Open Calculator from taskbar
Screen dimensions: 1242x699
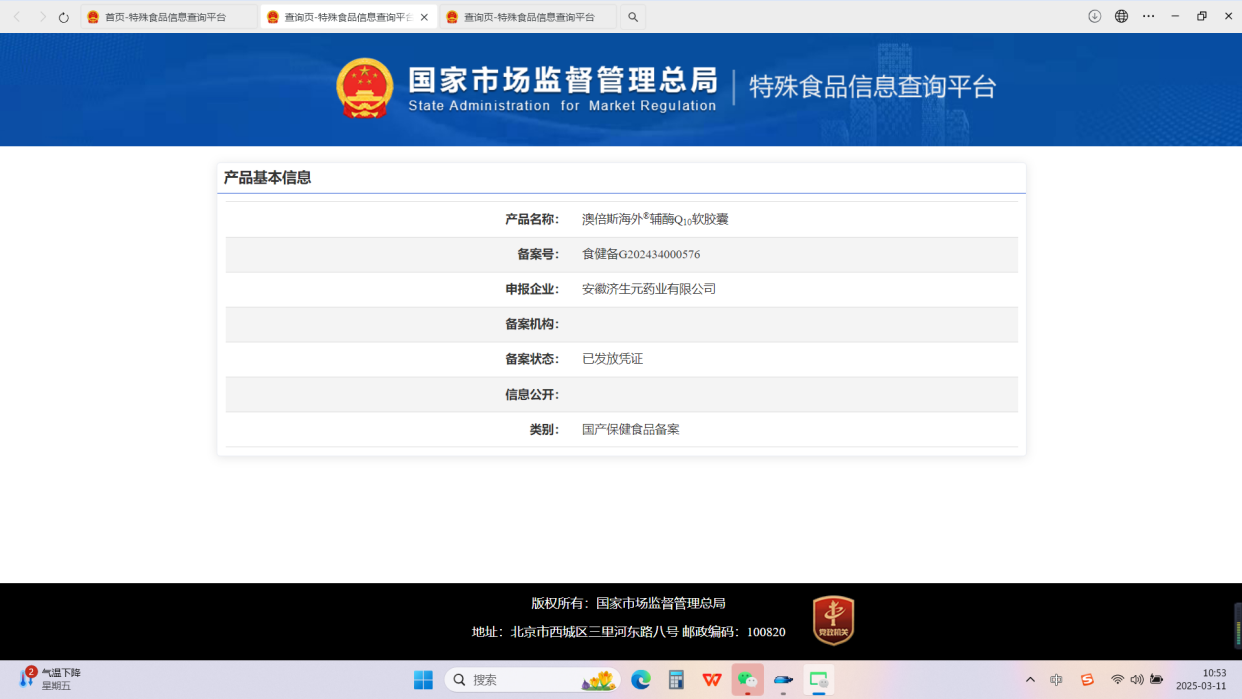(x=676, y=680)
